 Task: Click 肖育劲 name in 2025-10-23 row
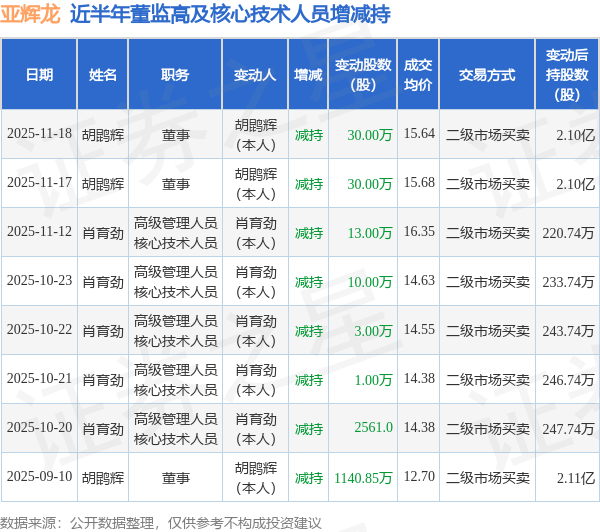click(102, 281)
